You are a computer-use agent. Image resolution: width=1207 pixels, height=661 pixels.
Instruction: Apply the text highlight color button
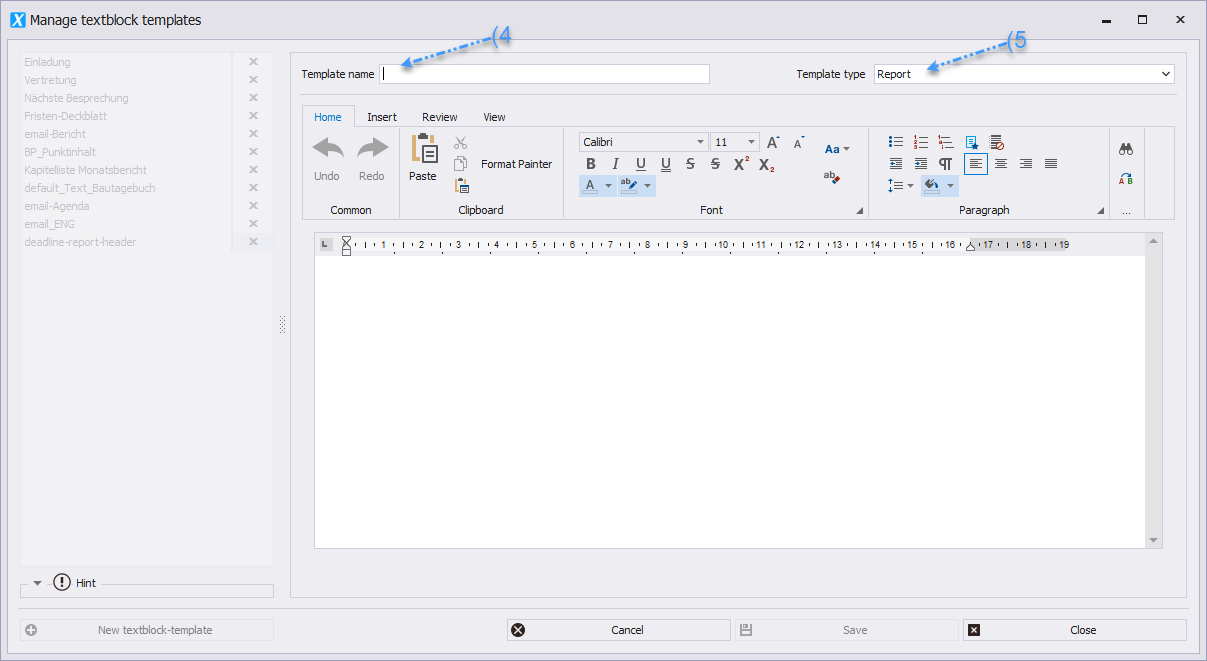coord(629,186)
